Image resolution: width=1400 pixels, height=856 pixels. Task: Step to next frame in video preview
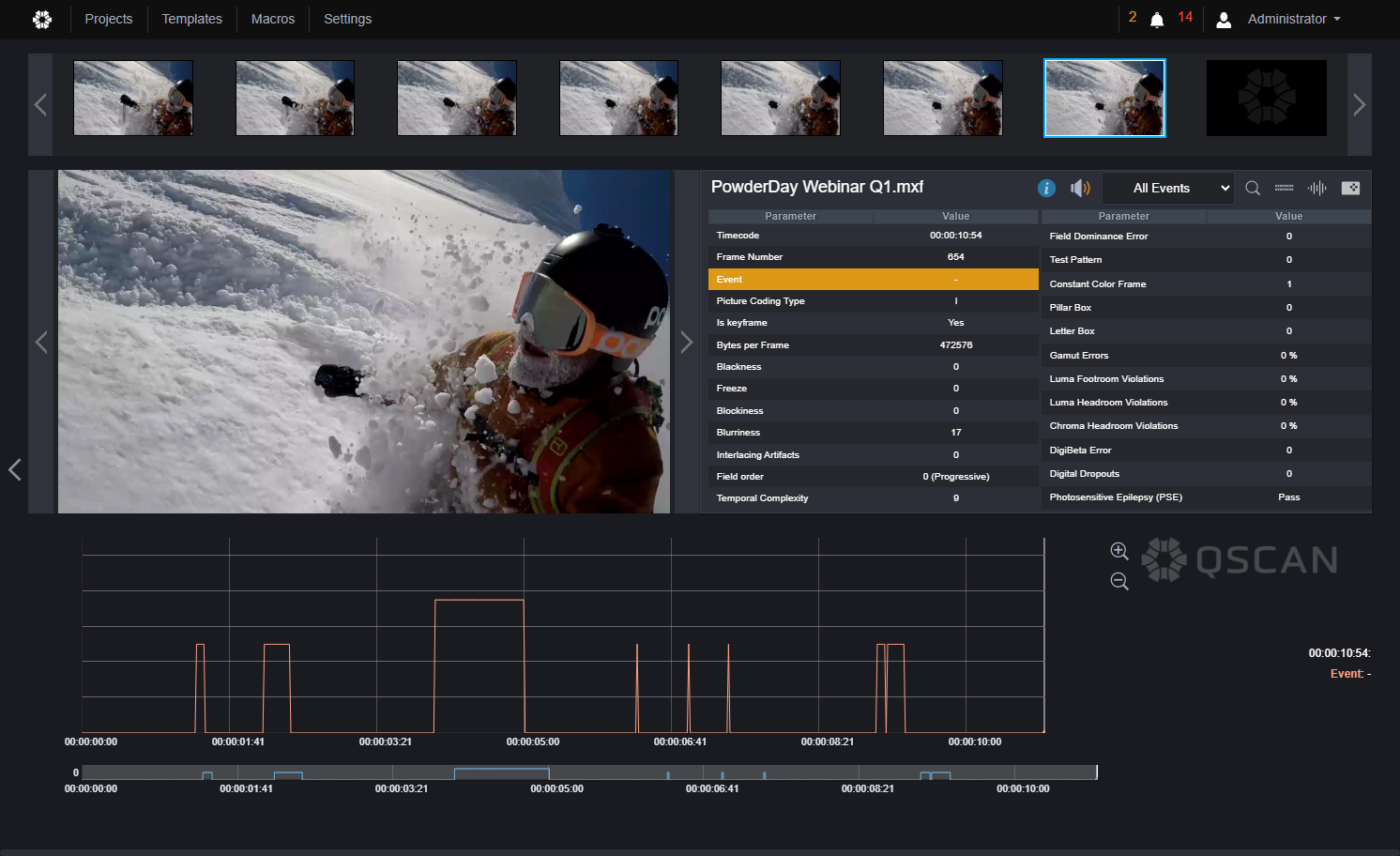(x=687, y=342)
